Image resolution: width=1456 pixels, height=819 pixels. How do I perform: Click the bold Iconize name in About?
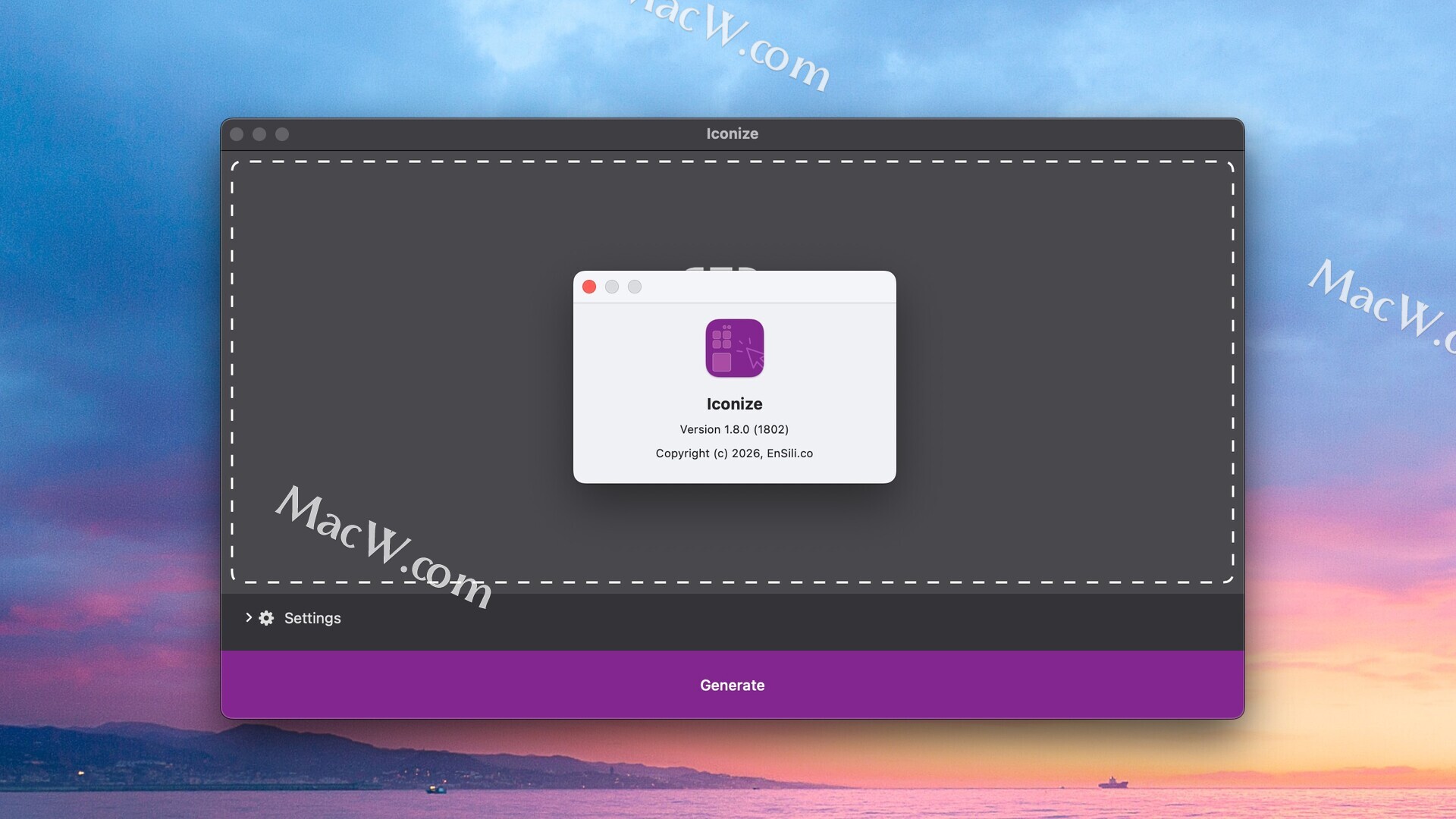(734, 404)
